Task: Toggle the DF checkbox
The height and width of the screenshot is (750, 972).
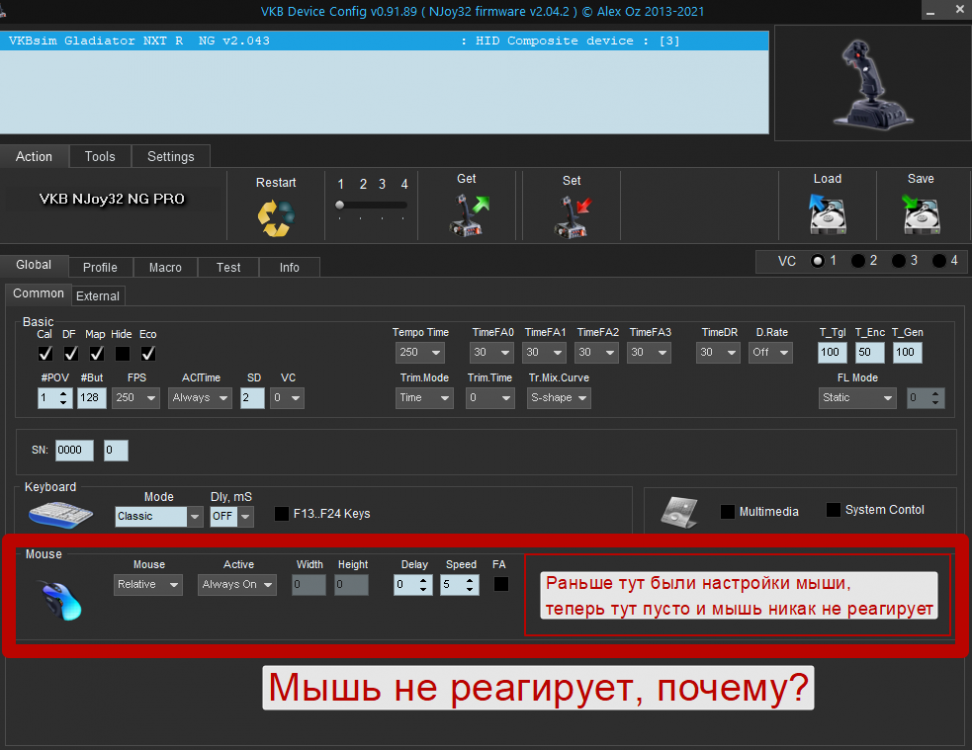Action: coord(71,353)
